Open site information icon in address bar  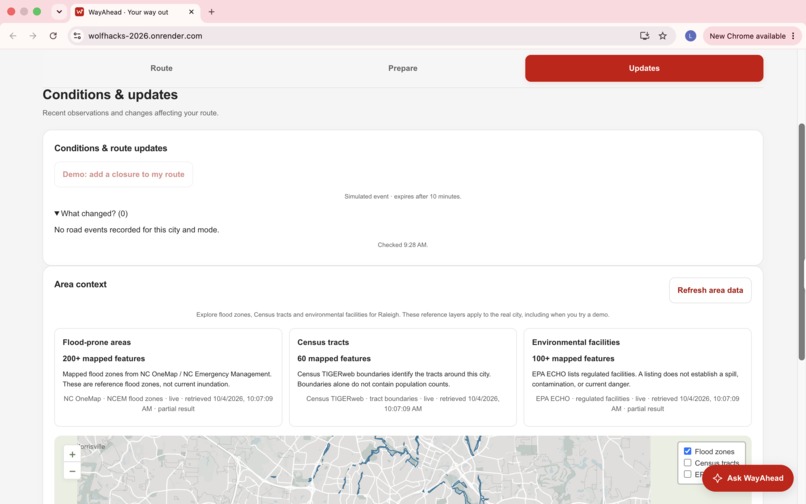(77, 36)
